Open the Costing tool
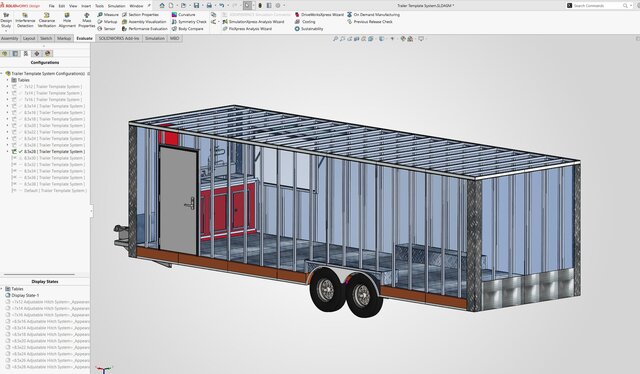Image resolution: width=640 pixels, height=374 pixels. pos(305,22)
